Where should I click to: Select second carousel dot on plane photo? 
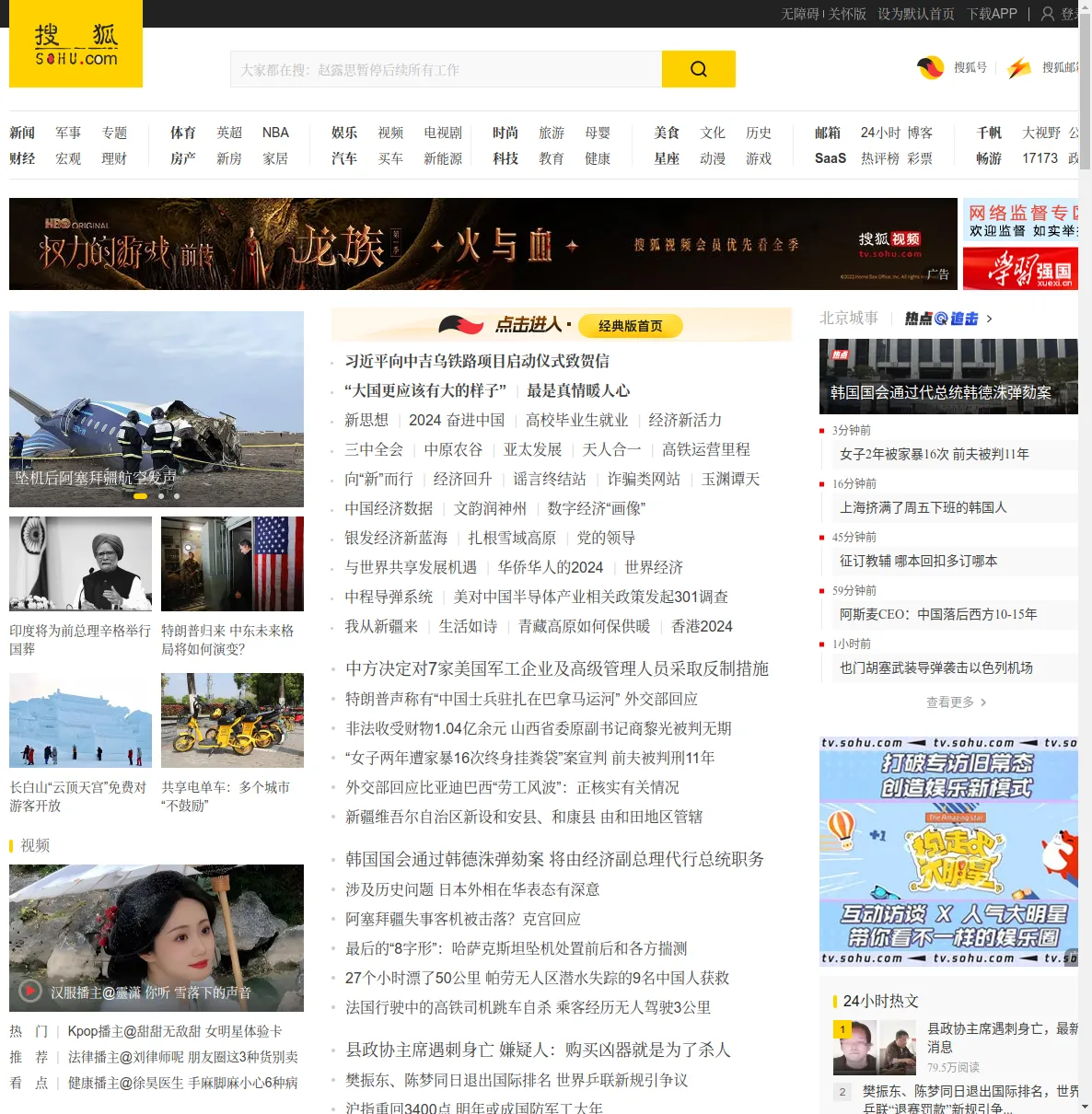161,496
